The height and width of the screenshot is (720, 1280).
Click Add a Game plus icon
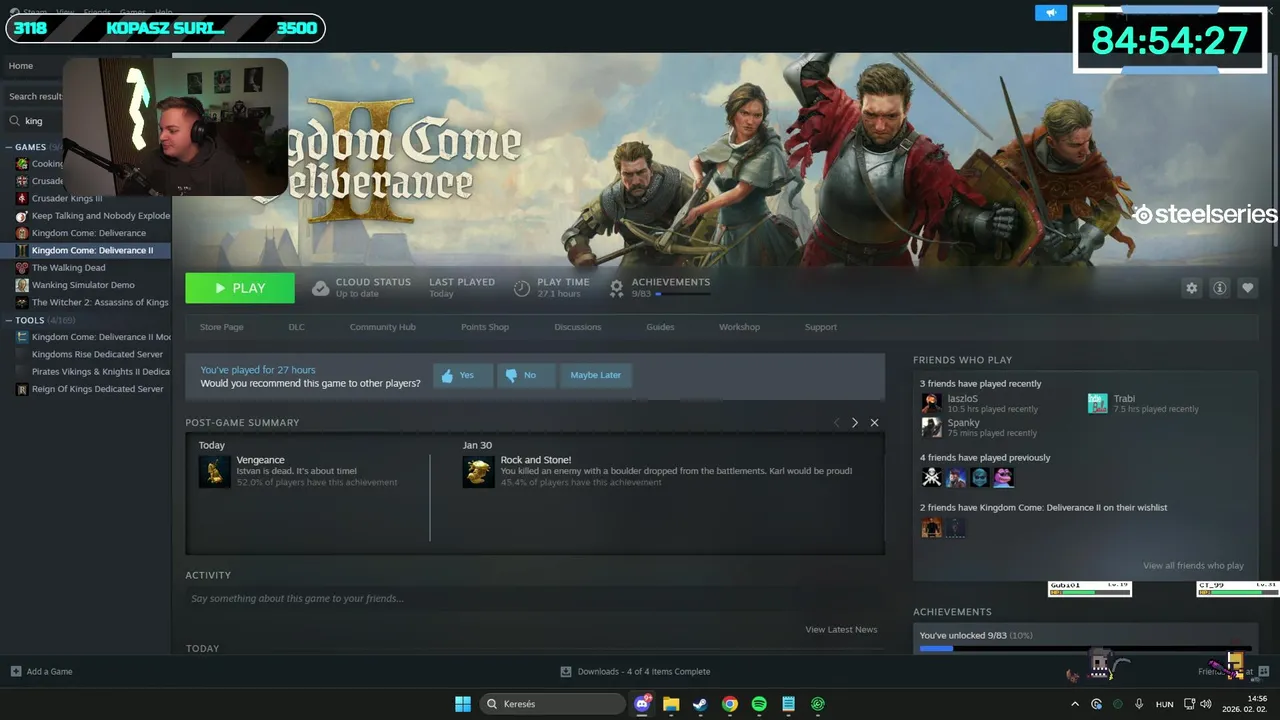click(x=15, y=671)
